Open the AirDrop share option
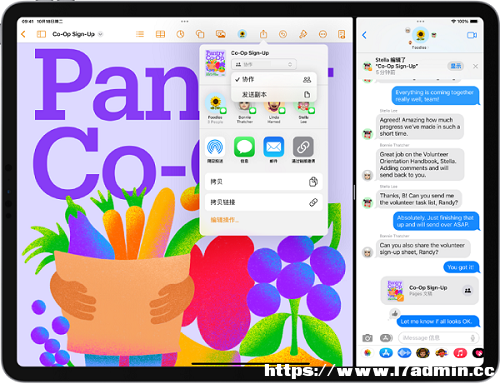This screenshot has width=500, height=384. point(215,147)
